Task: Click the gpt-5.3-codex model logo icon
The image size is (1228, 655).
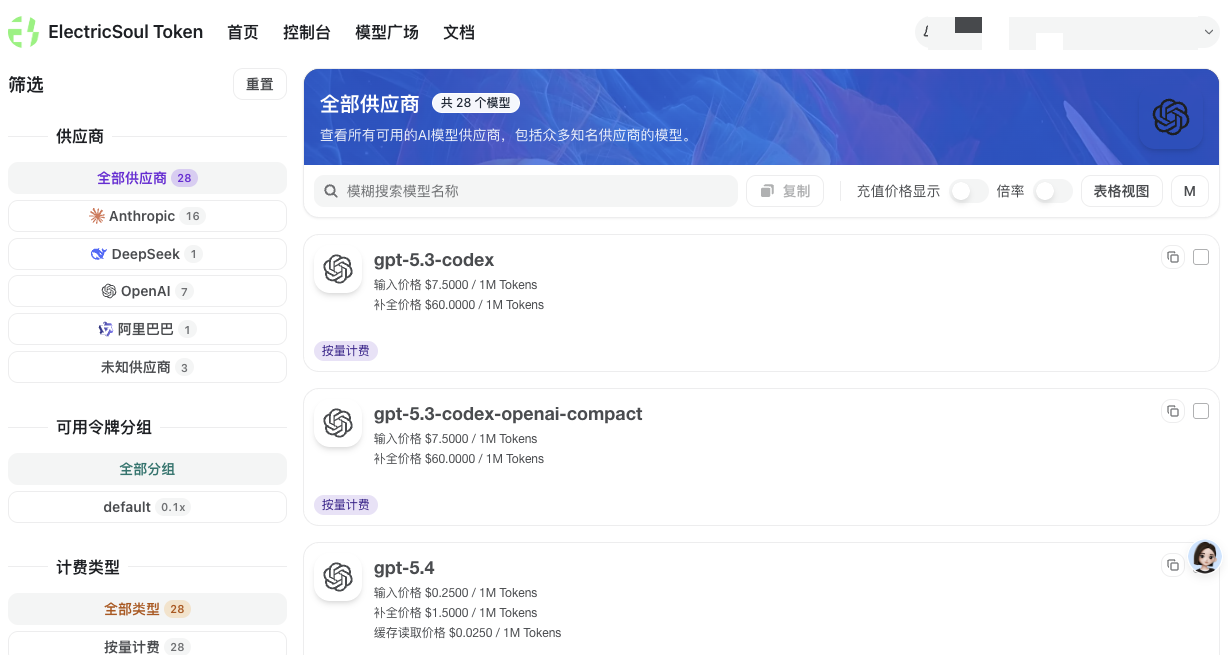Action: pos(338,269)
